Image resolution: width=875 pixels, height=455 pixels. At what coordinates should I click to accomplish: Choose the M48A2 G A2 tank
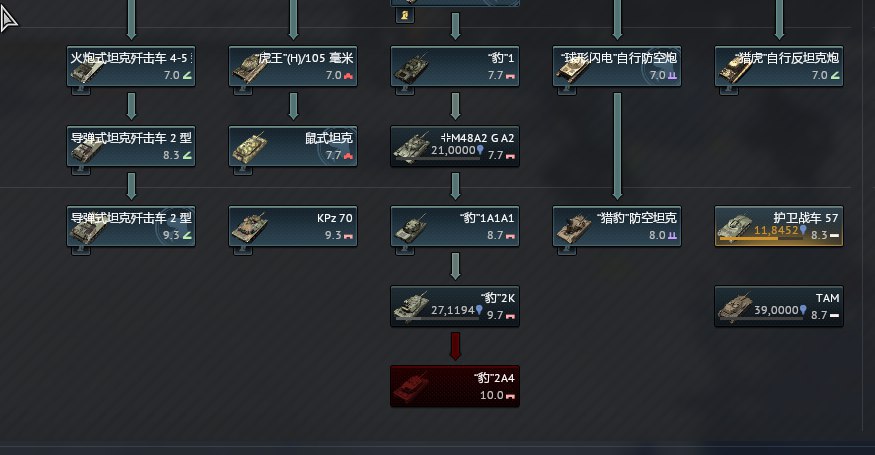(x=455, y=146)
